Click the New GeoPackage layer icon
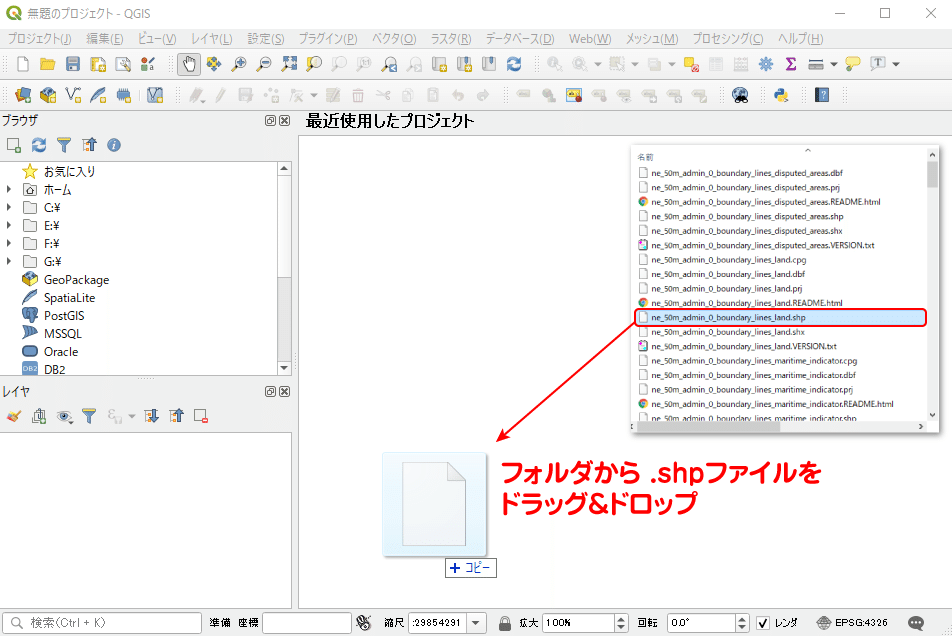 48,95
